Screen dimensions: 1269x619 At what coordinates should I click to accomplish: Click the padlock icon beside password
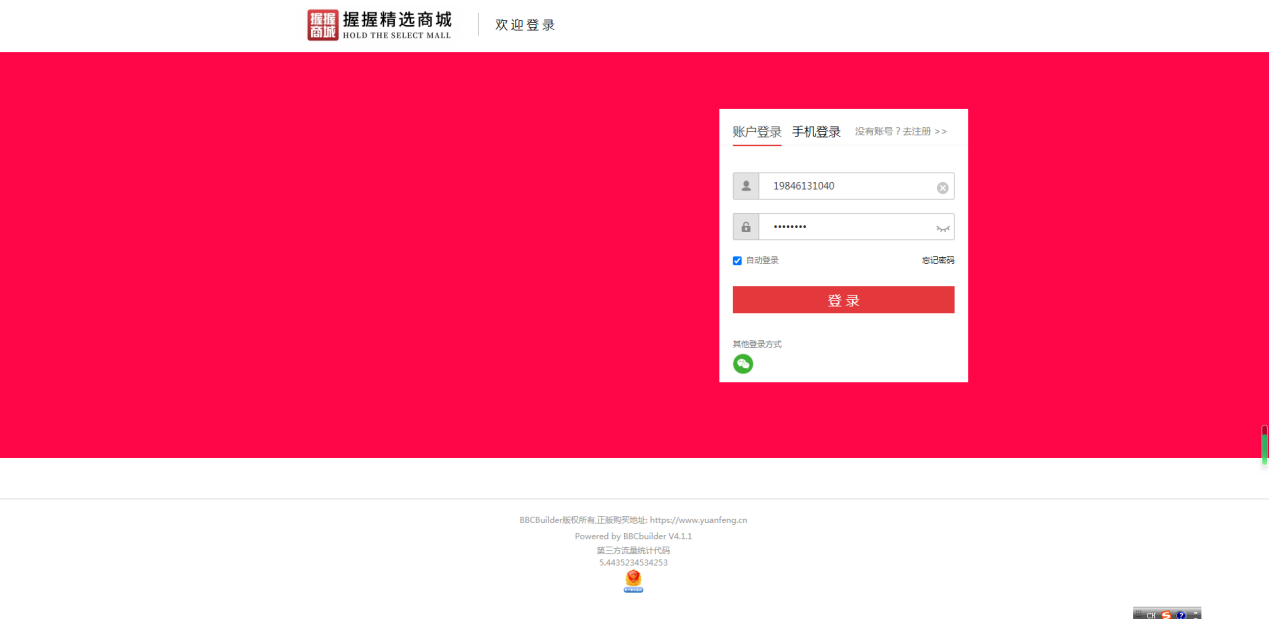click(x=746, y=227)
